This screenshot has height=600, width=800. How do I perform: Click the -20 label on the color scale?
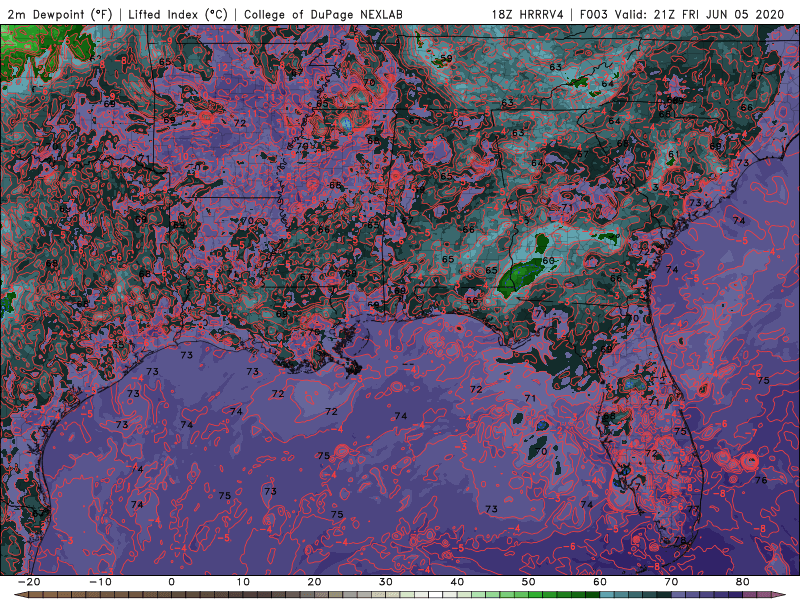pyautogui.click(x=29, y=582)
